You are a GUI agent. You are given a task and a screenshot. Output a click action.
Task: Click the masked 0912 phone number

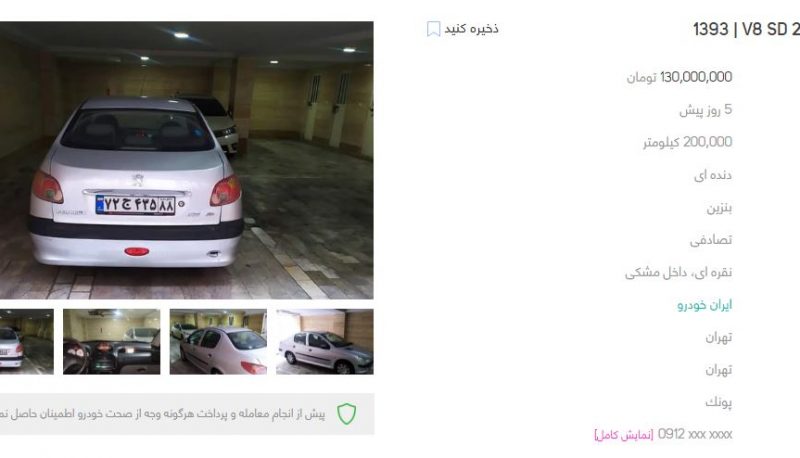click(695, 435)
